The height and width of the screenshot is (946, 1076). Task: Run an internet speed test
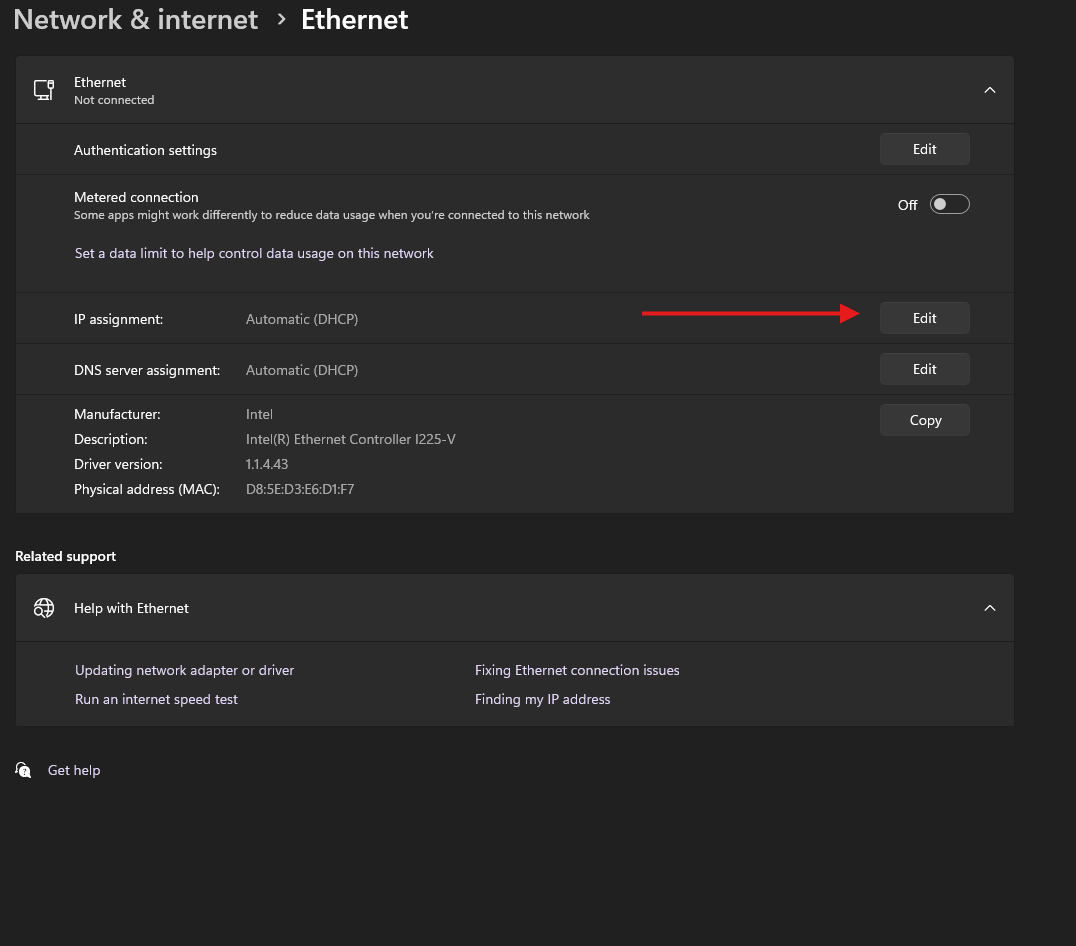tap(156, 699)
